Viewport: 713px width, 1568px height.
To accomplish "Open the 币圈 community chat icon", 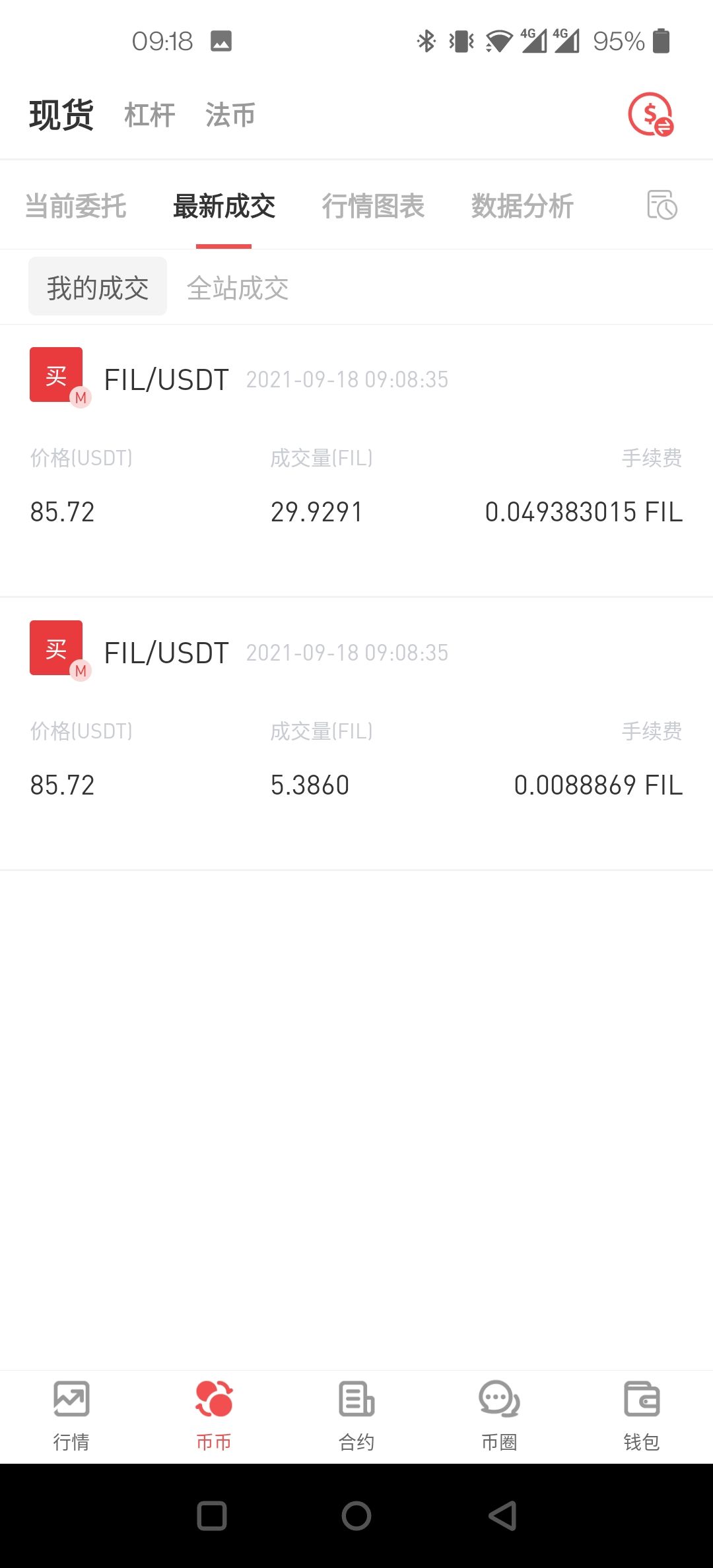I will (499, 1398).
